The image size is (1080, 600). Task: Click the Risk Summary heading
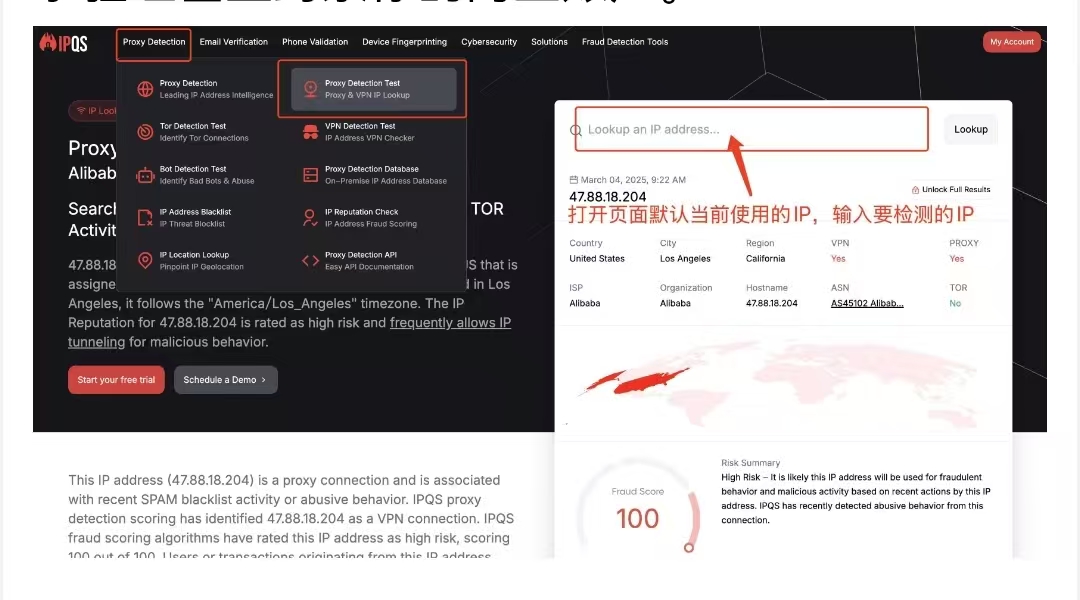point(751,463)
